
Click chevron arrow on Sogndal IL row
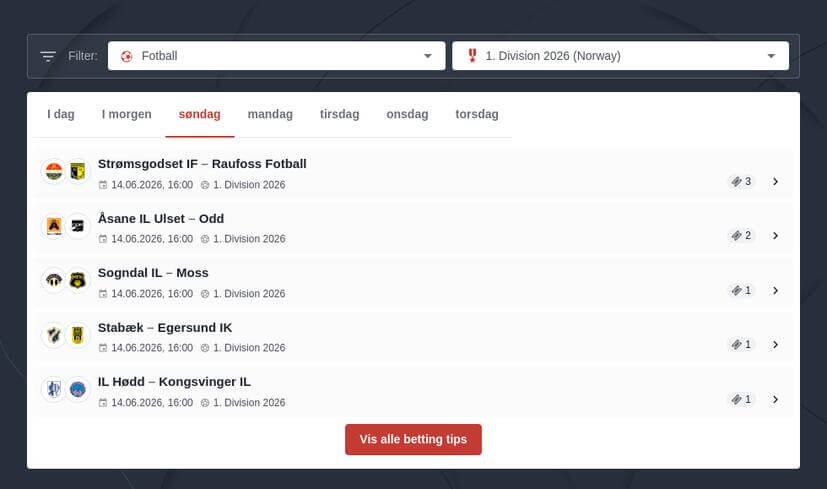775,290
